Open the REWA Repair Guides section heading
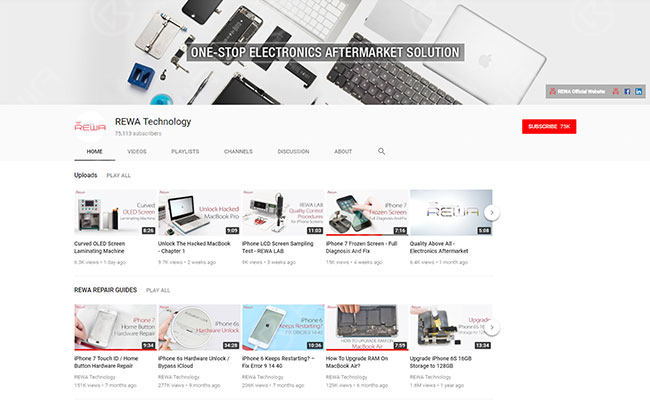 (105, 290)
